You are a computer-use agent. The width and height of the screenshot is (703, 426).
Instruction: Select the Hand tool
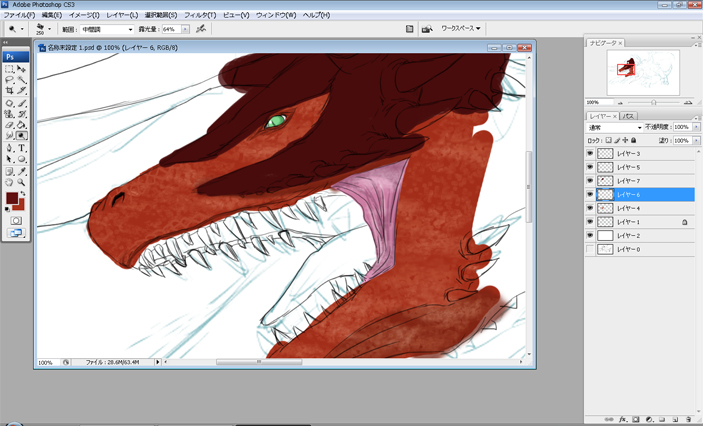click(9, 182)
